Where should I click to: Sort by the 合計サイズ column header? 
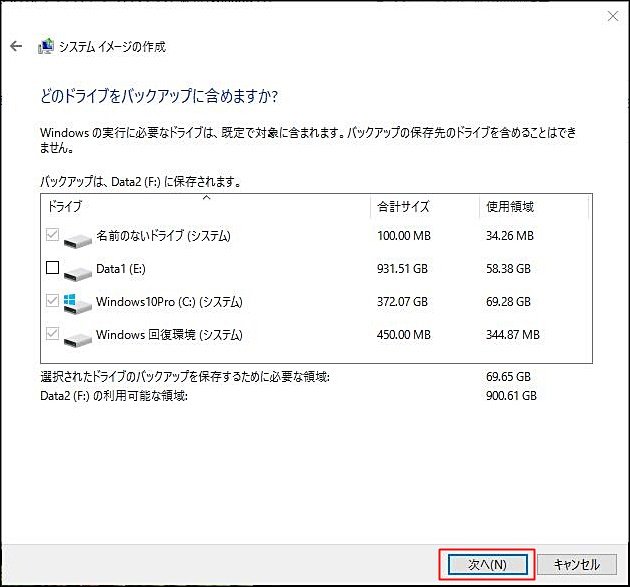click(425, 207)
